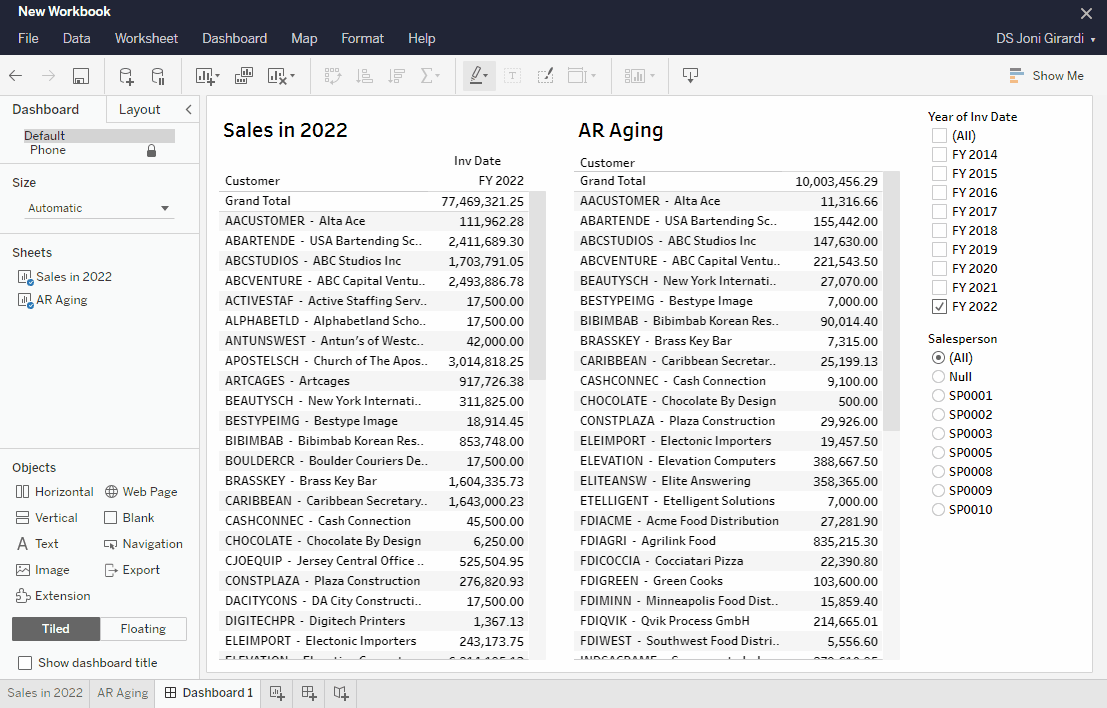Select salesperson SP0003 radio button

(938, 434)
